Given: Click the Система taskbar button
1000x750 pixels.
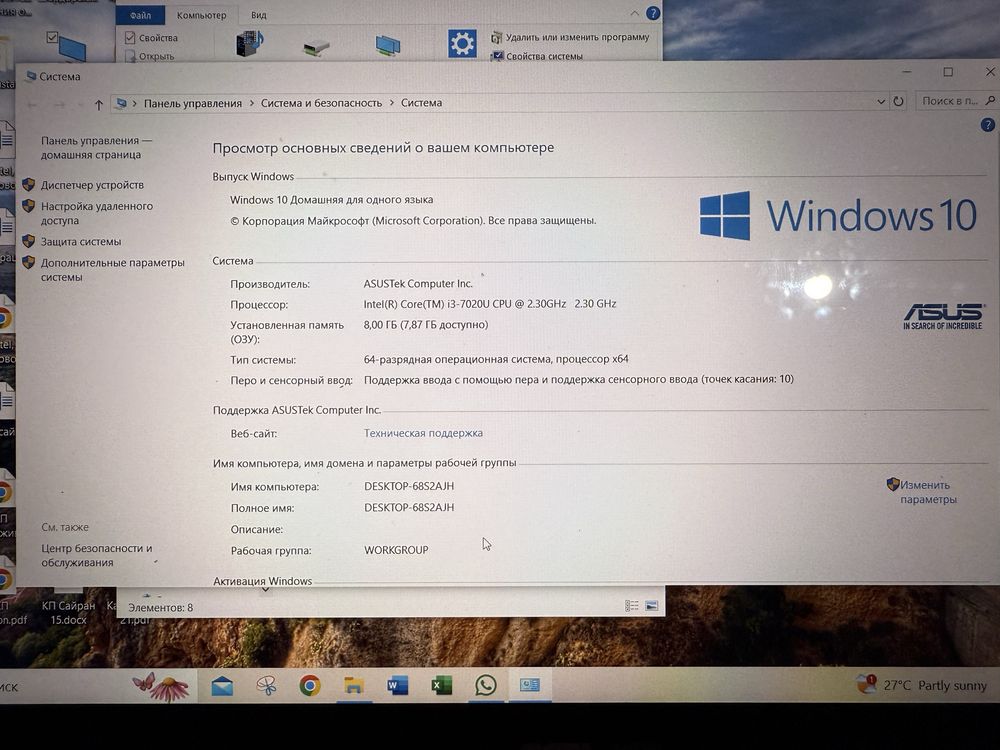Looking at the screenshot, I should 529,686.
